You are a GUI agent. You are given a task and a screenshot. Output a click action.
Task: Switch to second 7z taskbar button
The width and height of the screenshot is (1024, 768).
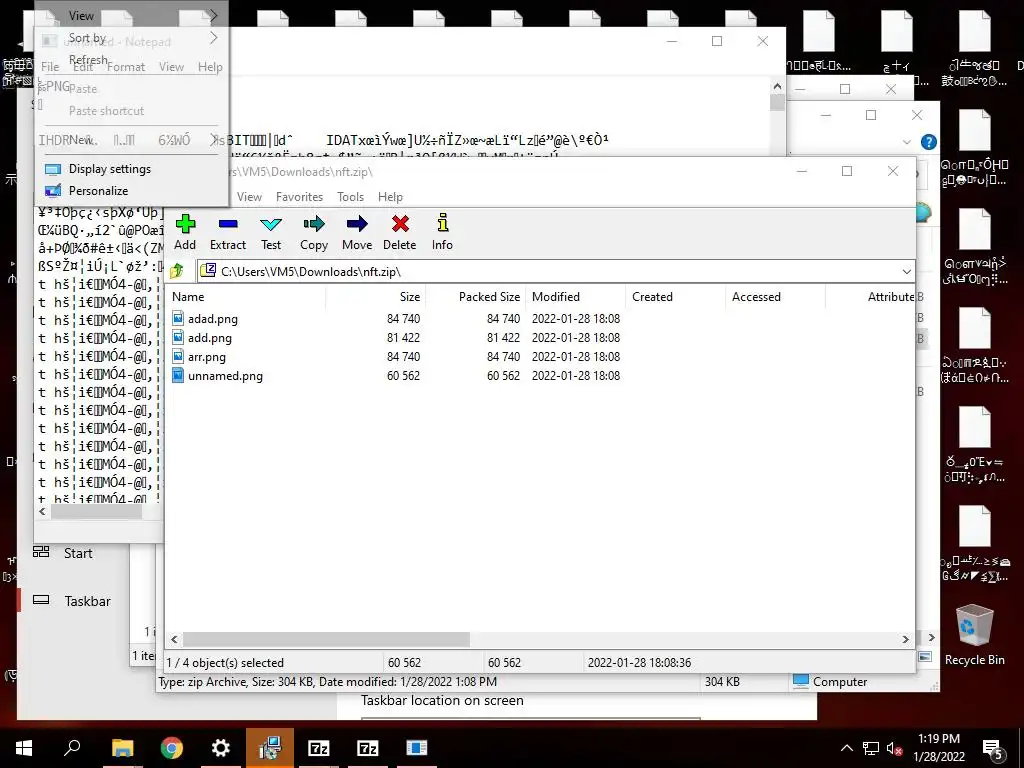pos(368,748)
